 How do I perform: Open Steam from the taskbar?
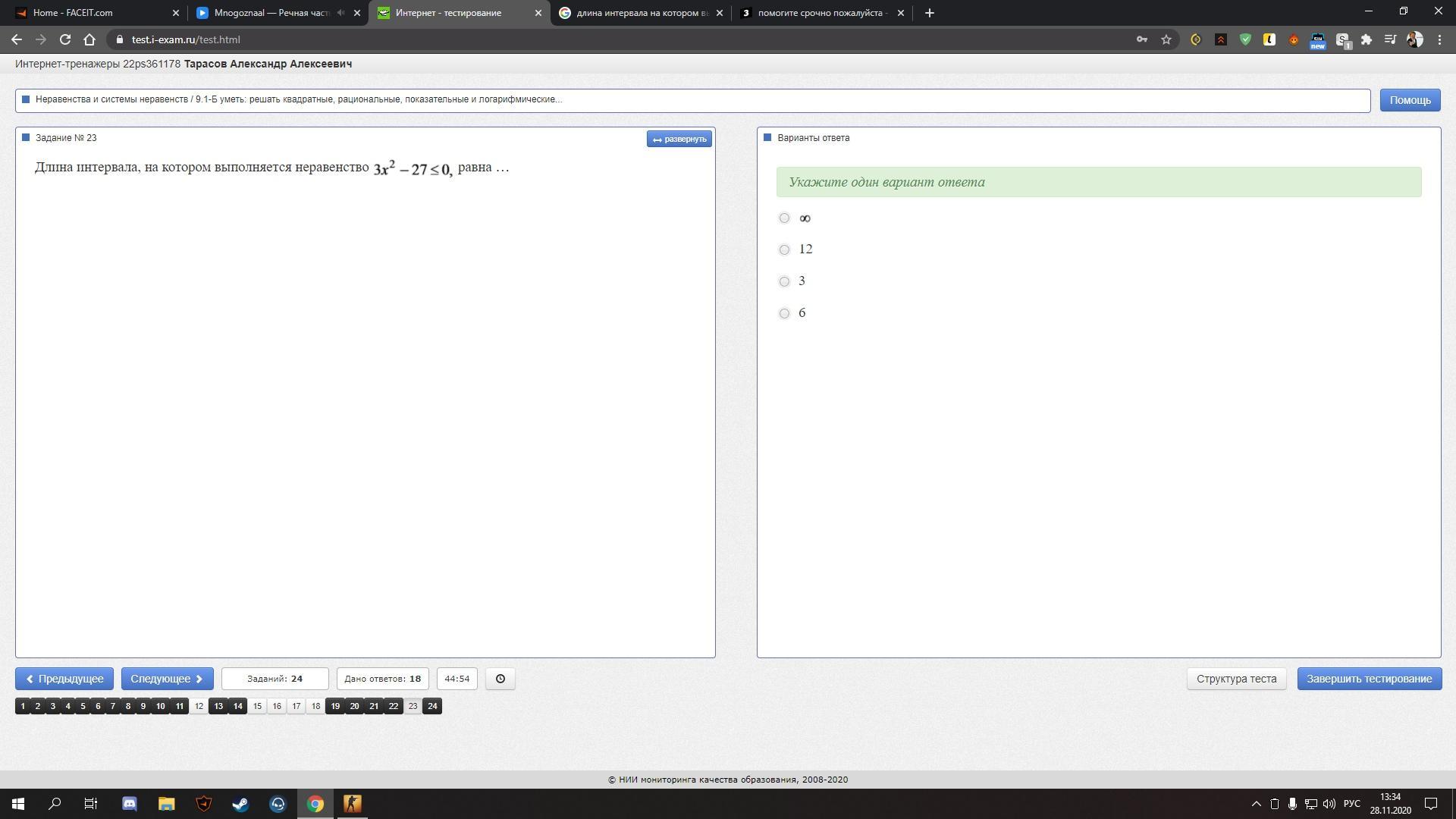(x=240, y=804)
